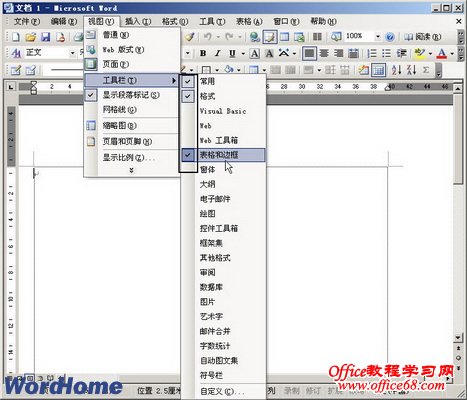Select 页眉和页脚 in View menu

click(131, 141)
